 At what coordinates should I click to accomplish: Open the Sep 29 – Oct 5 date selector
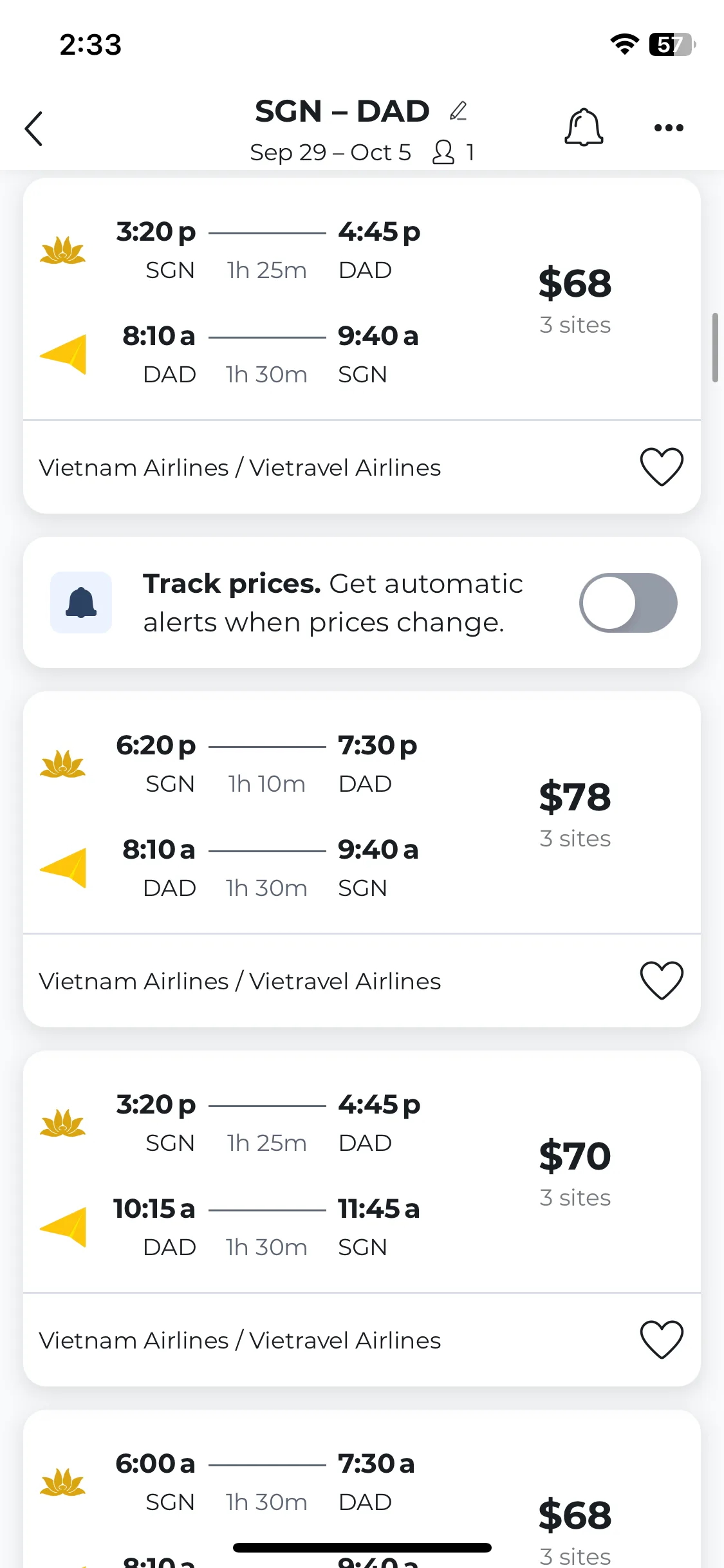(330, 153)
